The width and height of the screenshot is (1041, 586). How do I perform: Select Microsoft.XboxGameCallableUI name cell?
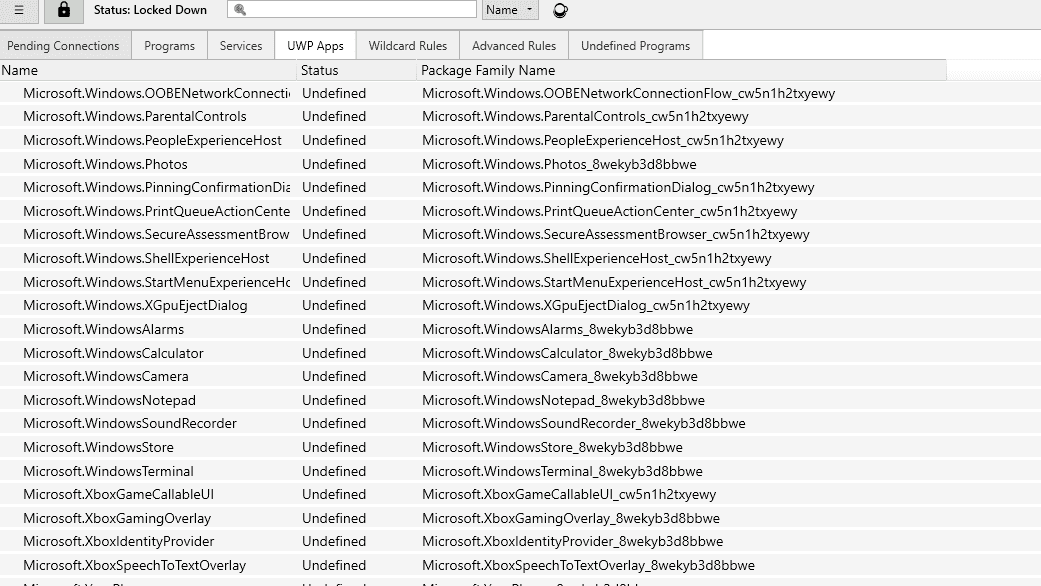[118, 494]
